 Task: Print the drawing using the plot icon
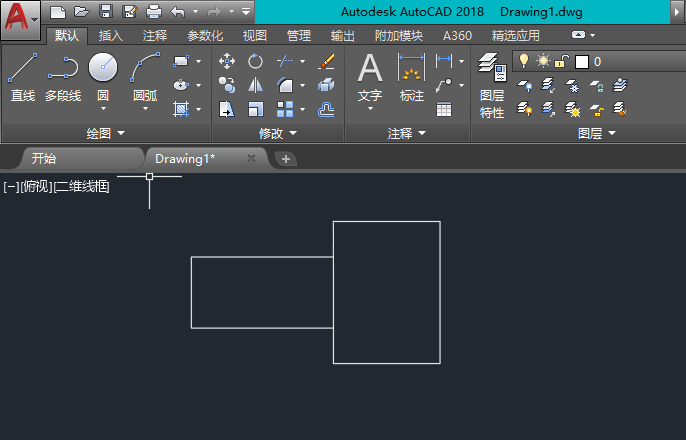pyautogui.click(x=154, y=12)
